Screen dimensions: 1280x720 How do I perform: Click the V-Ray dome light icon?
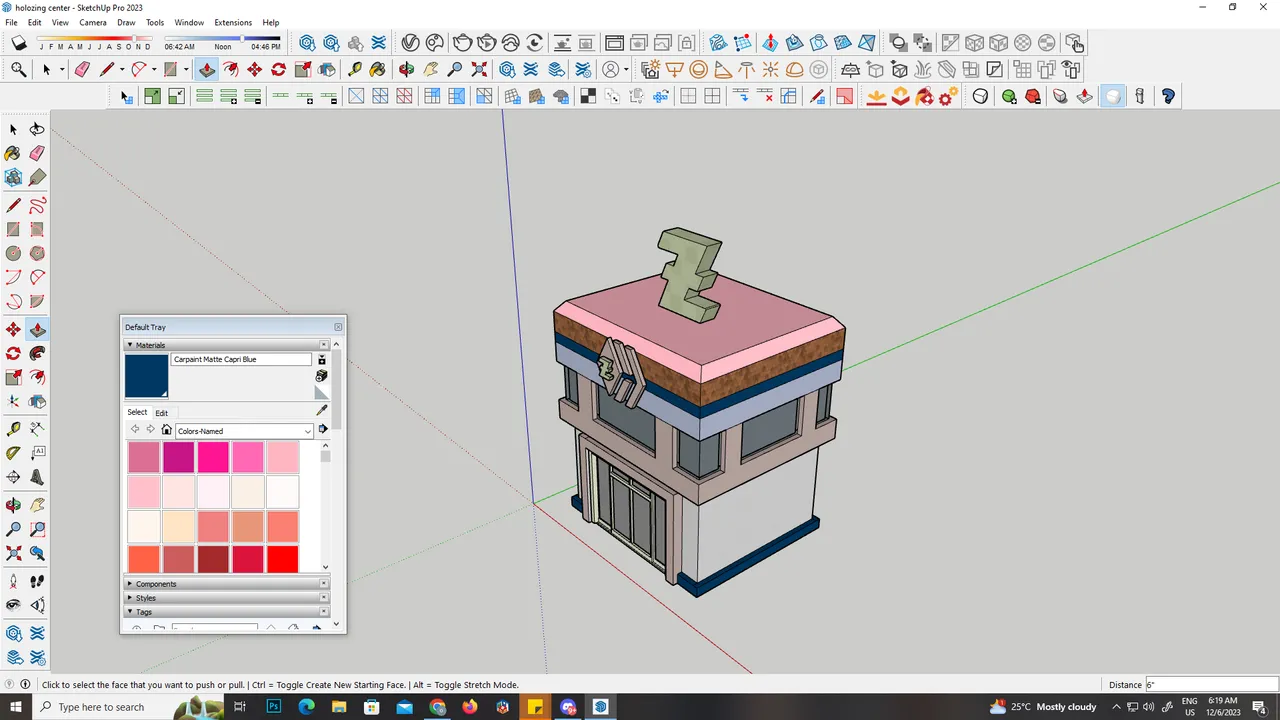[795, 69]
